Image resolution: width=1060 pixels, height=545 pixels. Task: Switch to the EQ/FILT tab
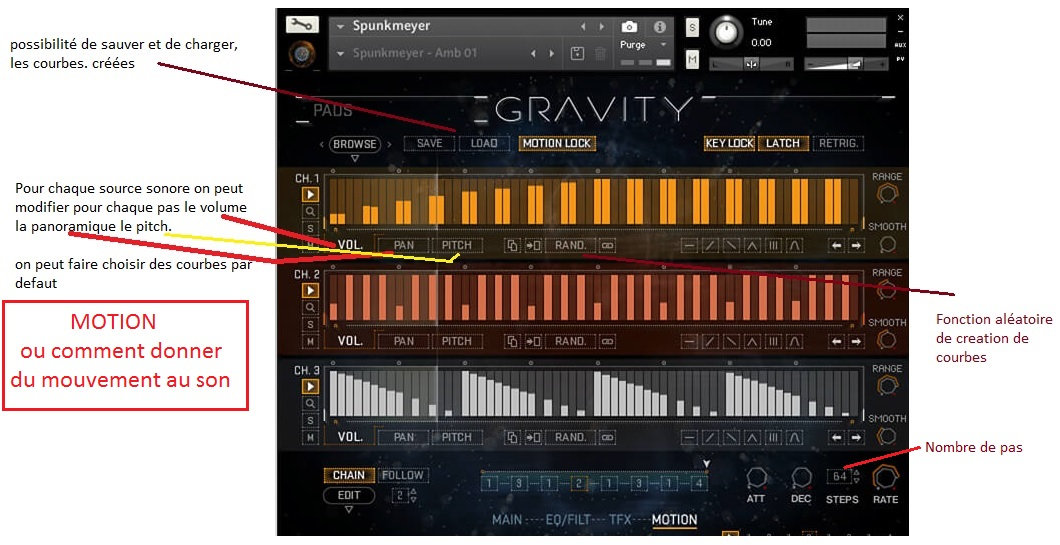click(x=569, y=519)
